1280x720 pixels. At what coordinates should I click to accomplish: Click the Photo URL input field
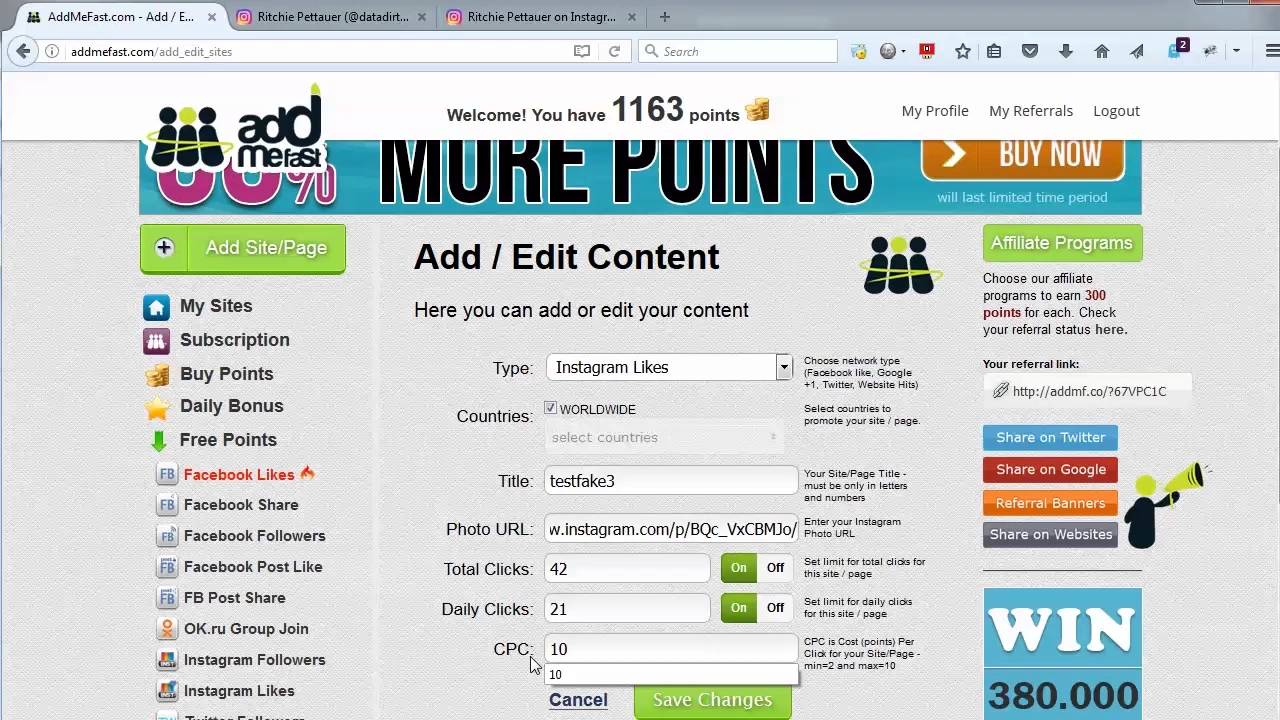[671, 529]
